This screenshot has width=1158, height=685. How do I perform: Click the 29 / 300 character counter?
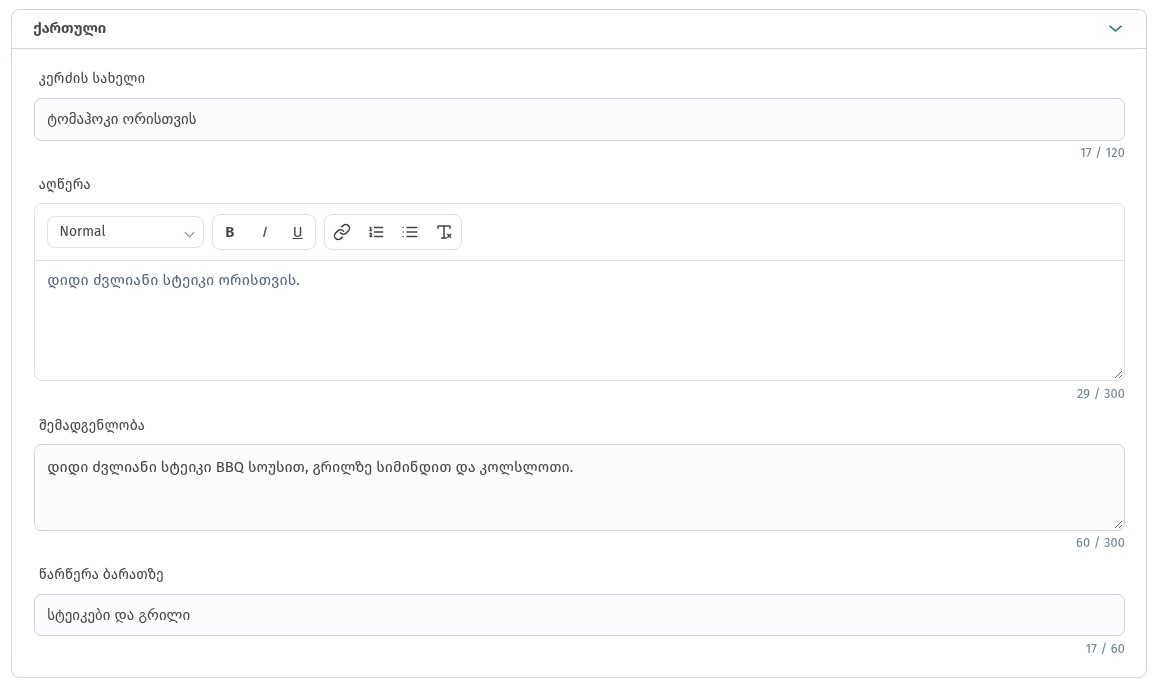point(1100,393)
